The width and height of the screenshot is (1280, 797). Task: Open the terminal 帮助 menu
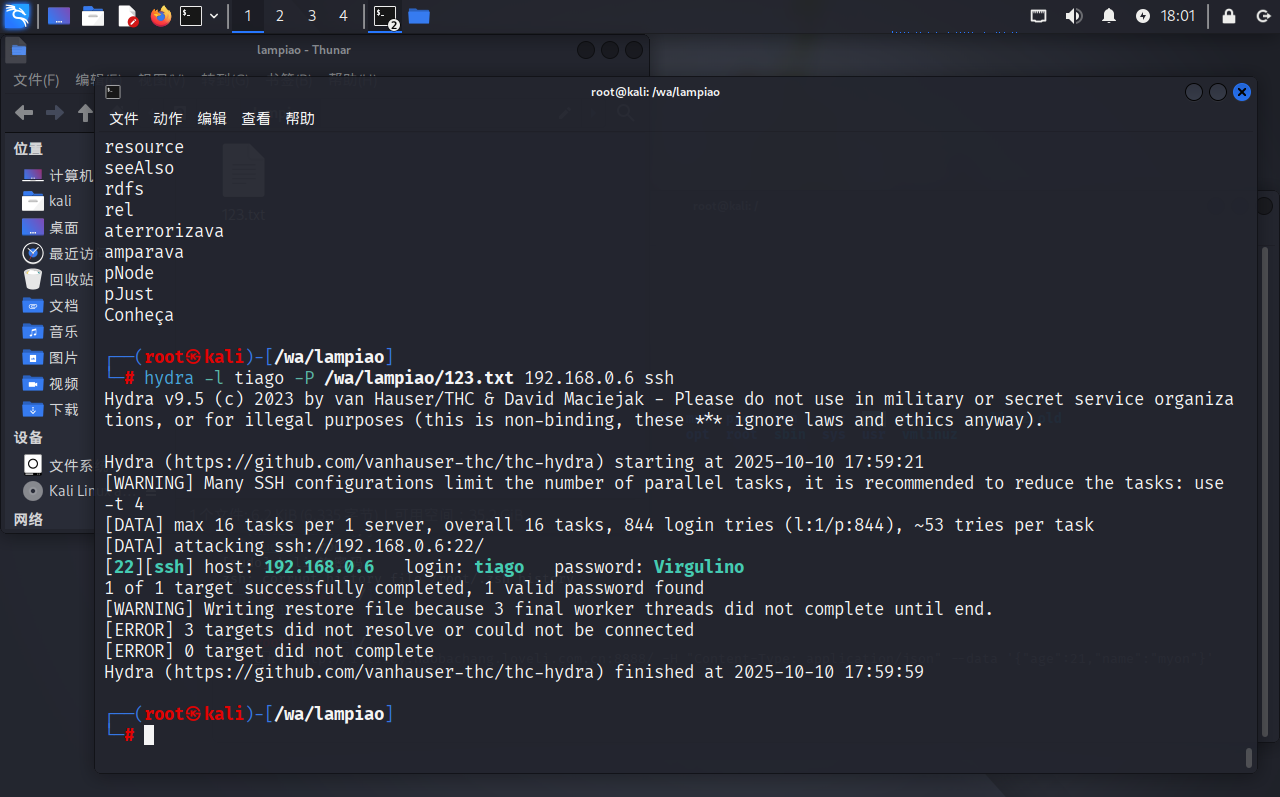tap(300, 118)
